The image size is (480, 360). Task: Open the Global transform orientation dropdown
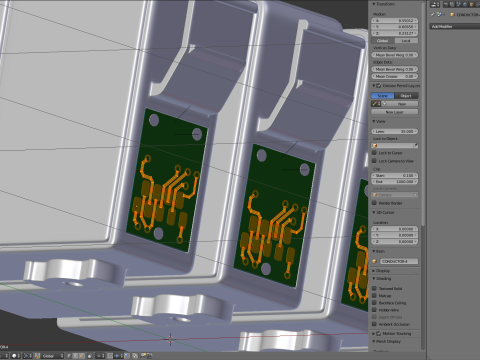click(x=52, y=356)
